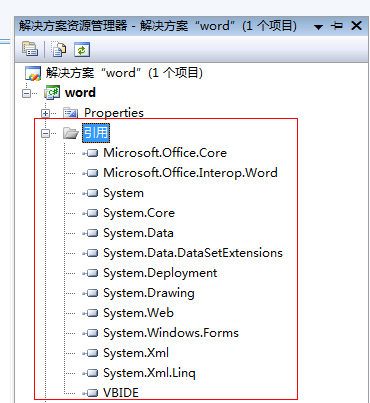Viewport: 370px width, 403px height.
Task: Select the System.Deployment reference
Action: coord(160,273)
